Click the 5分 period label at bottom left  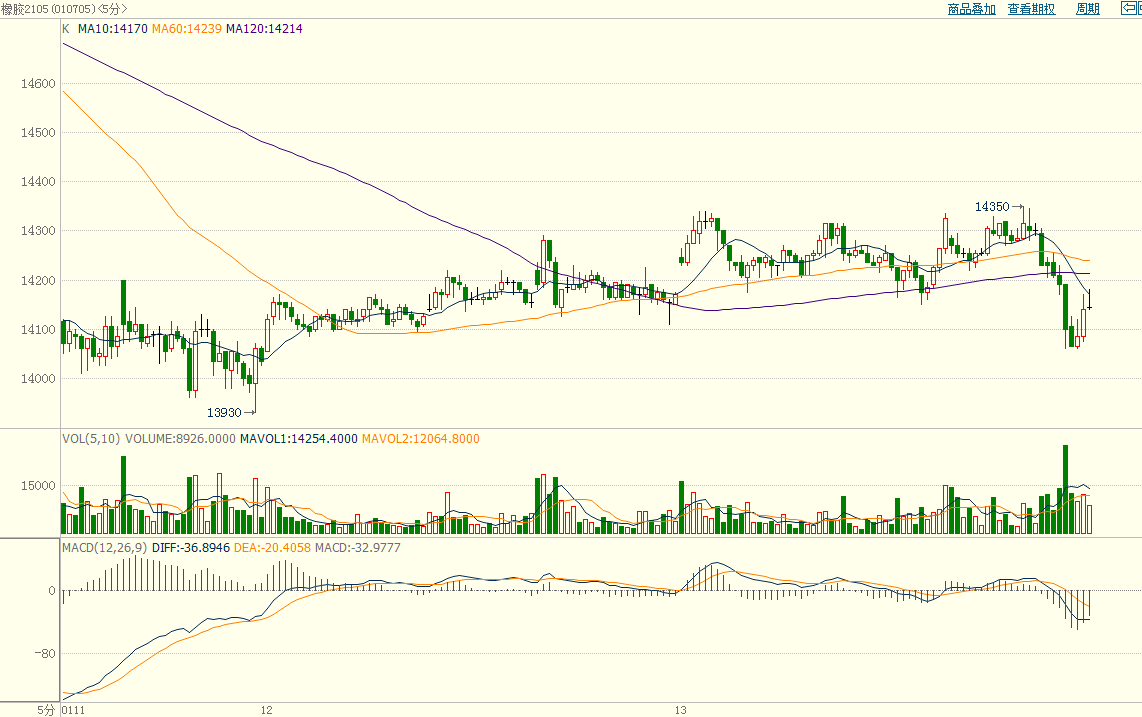pos(46,710)
